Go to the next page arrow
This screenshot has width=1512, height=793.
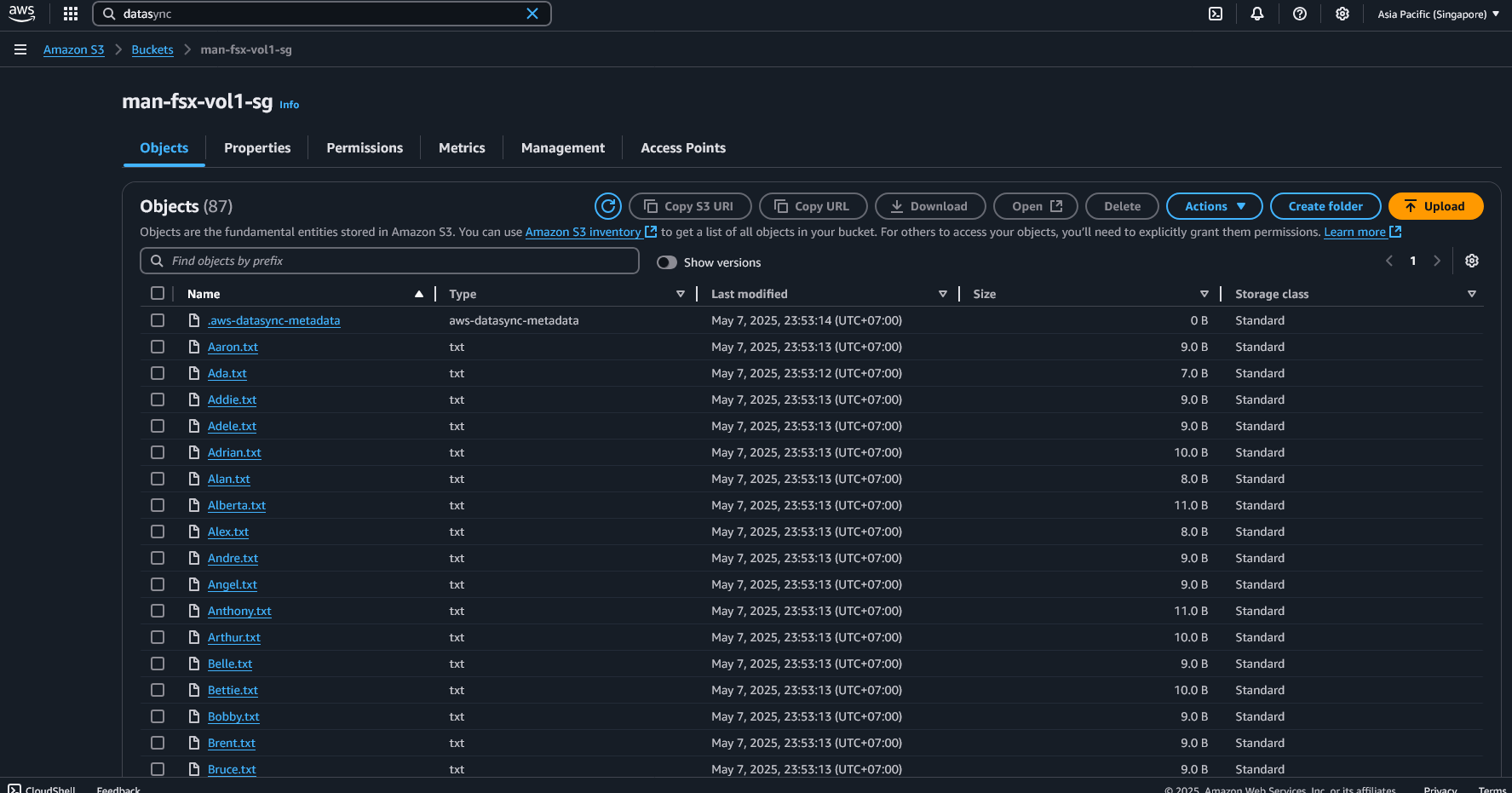click(x=1437, y=261)
